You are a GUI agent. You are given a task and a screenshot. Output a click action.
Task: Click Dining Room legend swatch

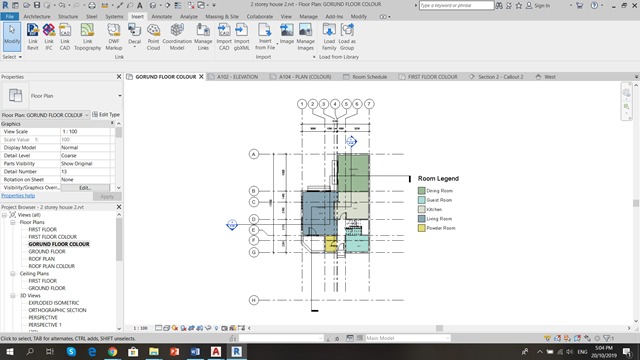(422, 191)
